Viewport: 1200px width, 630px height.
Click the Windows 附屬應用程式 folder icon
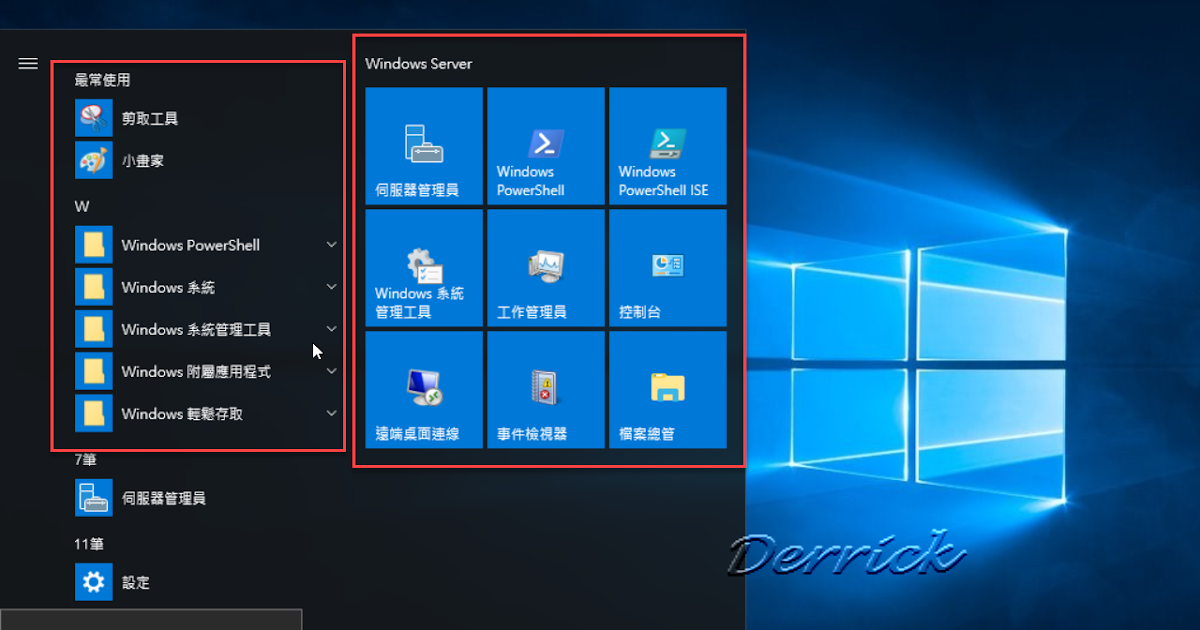pyautogui.click(x=94, y=371)
